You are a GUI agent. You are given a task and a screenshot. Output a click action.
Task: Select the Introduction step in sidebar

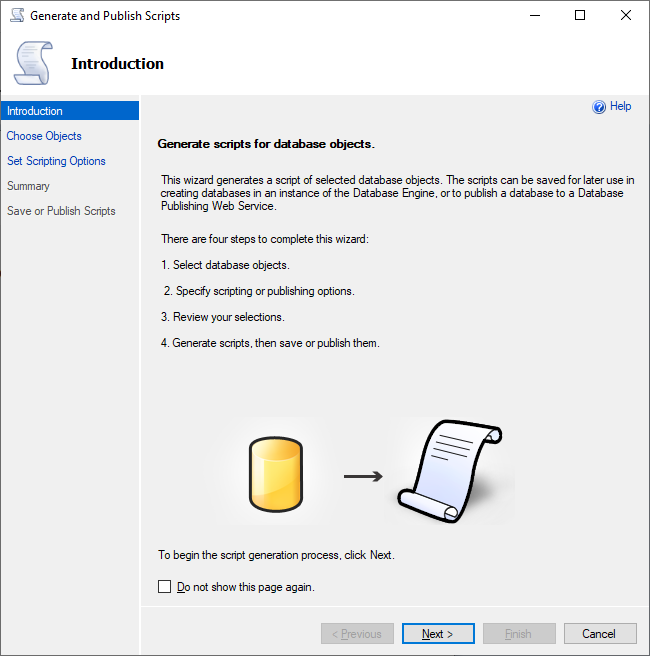click(x=35, y=111)
